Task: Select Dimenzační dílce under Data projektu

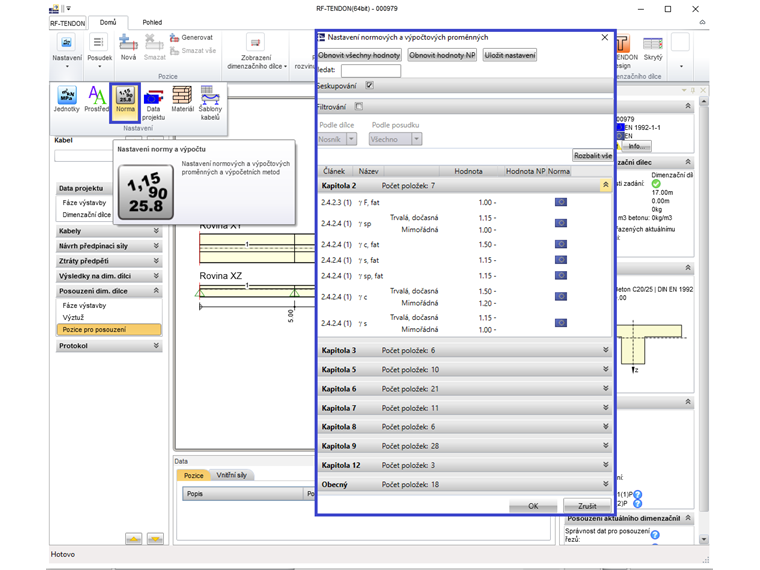Action: [86, 214]
